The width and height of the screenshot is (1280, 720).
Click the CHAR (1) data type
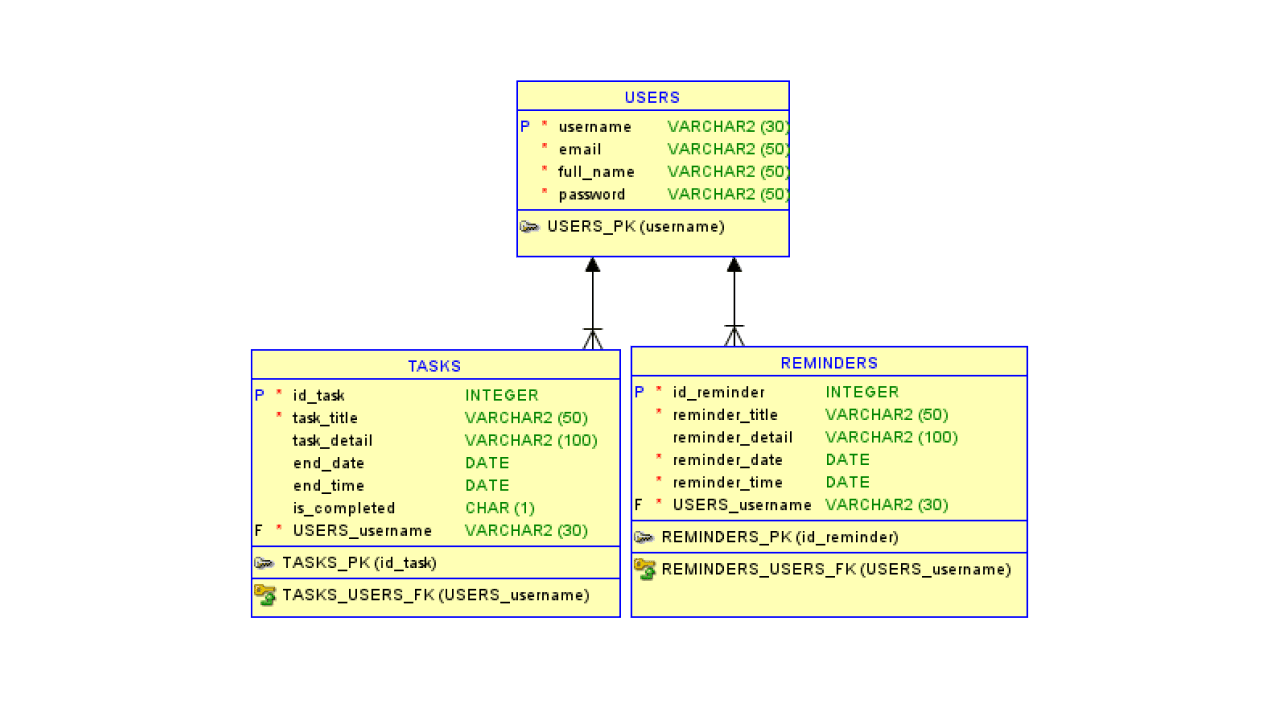(x=500, y=508)
